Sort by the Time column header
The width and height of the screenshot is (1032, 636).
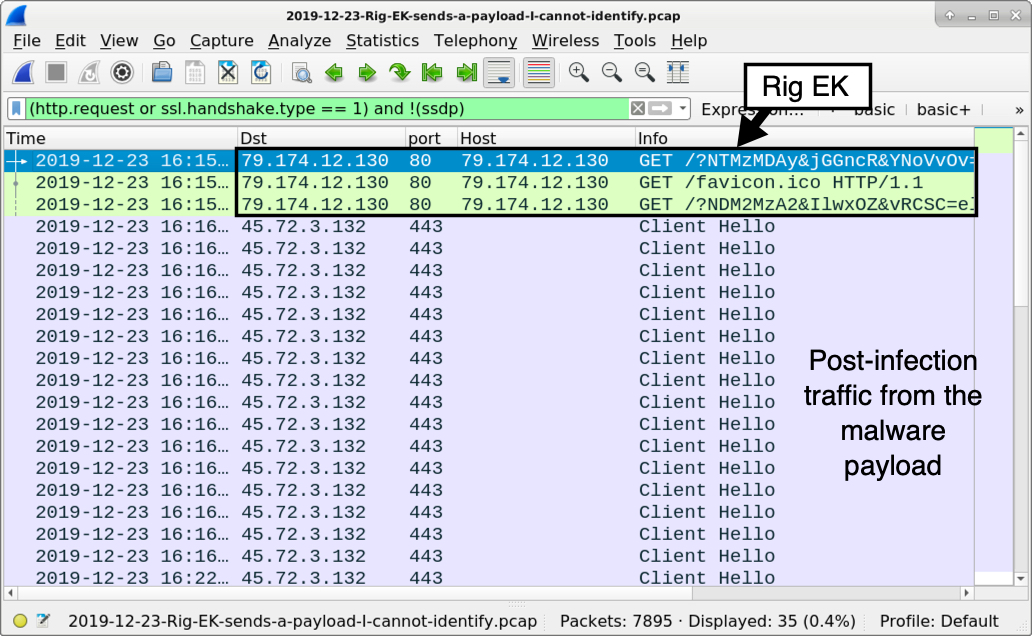tap(120, 138)
